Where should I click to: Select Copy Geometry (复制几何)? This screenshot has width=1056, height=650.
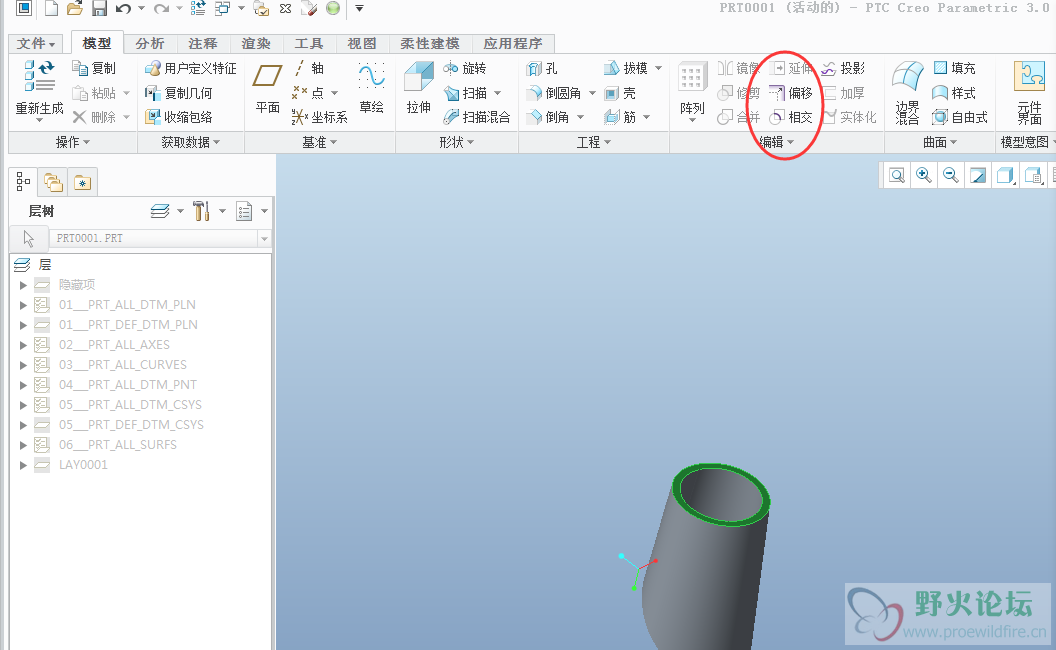tap(179, 93)
